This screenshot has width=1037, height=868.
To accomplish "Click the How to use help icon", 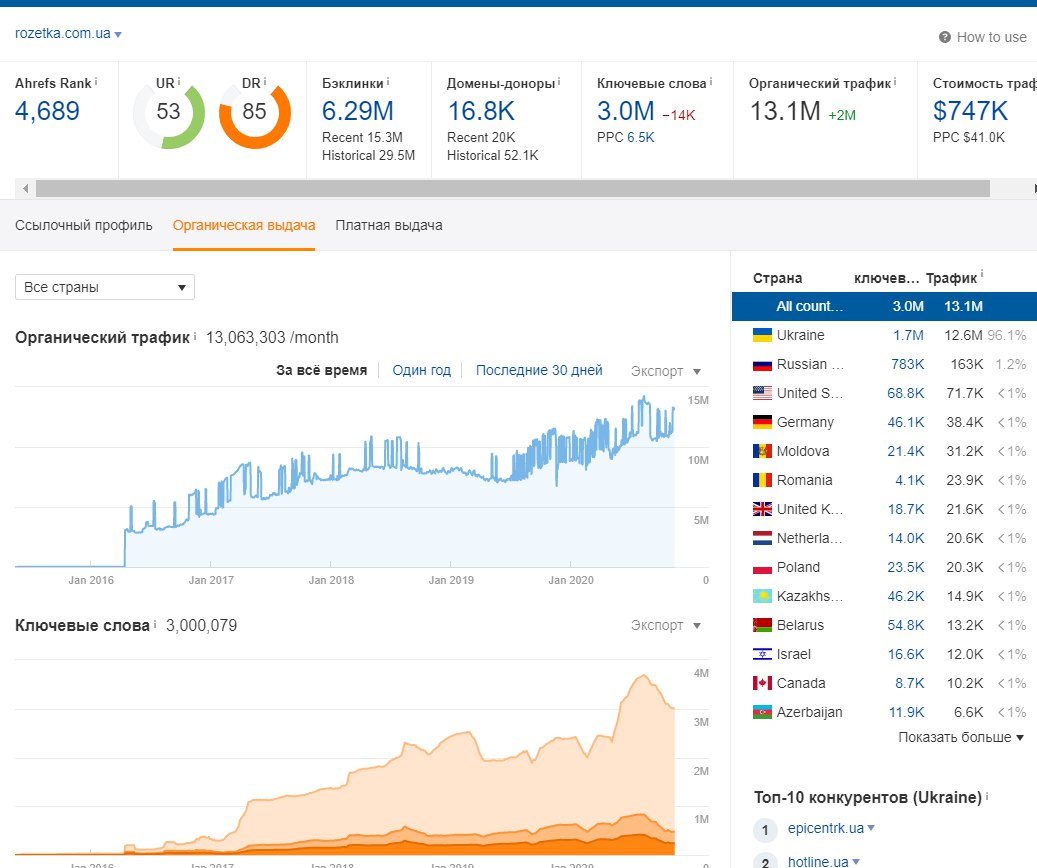I will coord(944,37).
